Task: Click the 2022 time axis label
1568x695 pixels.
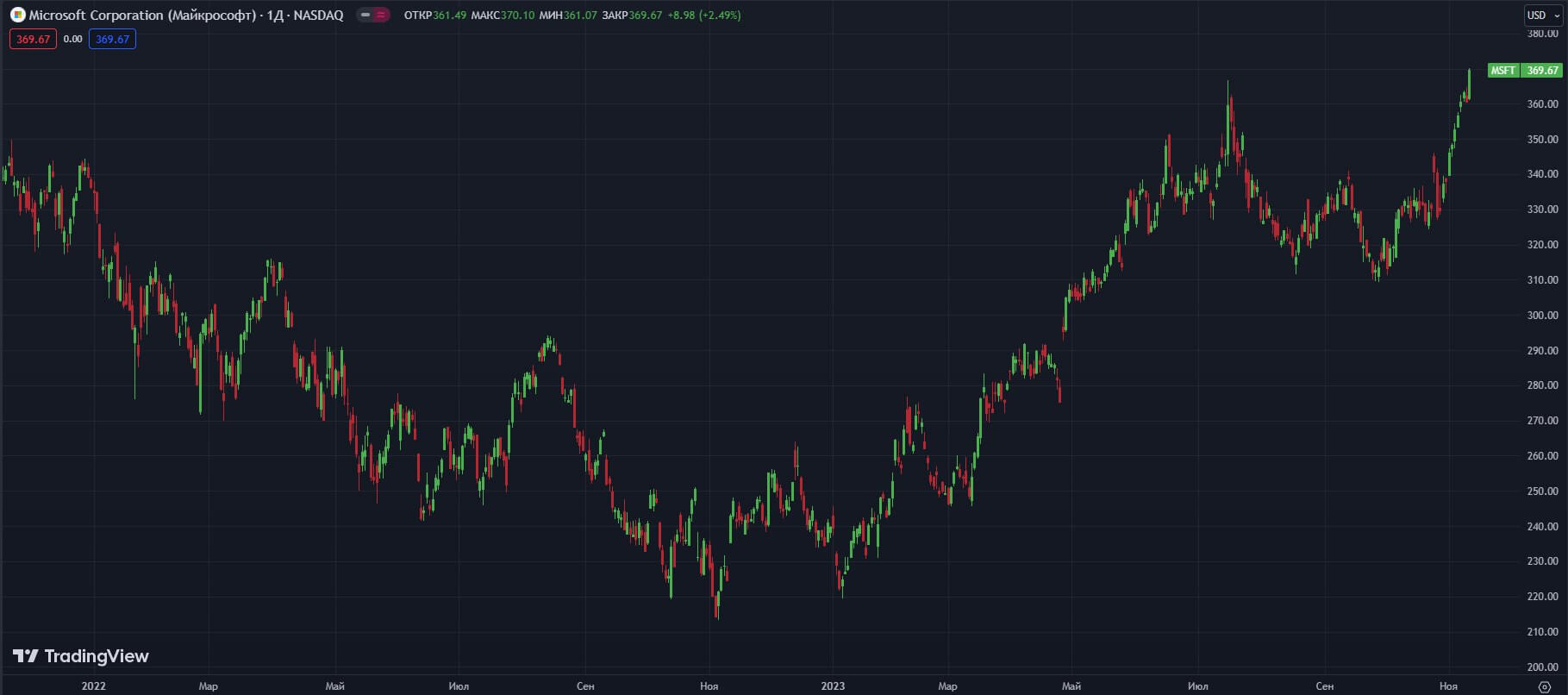Action: click(x=94, y=686)
